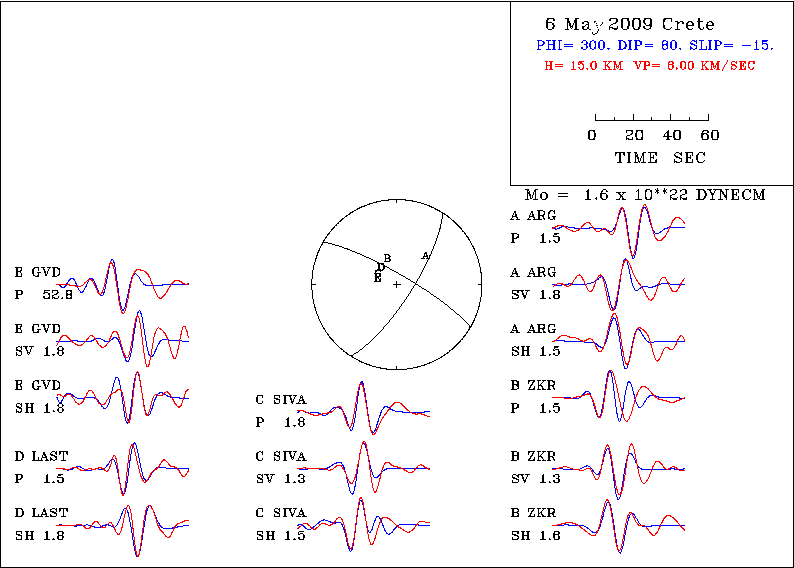Image resolution: width=794 pixels, height=568 pixels.
Task: Click the Mo = 1.6 x 10**22 DYNECM text
Action: coord(645,195)
